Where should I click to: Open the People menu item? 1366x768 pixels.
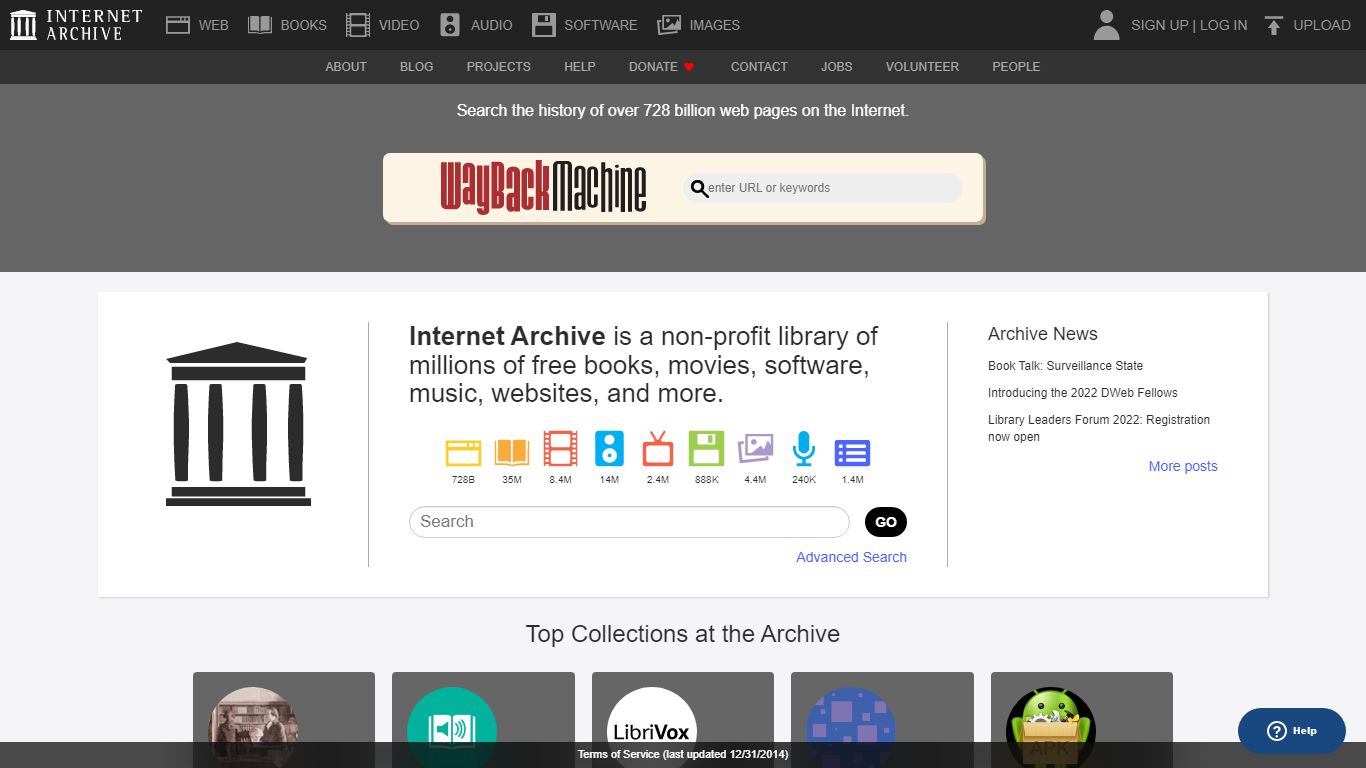1016,67
